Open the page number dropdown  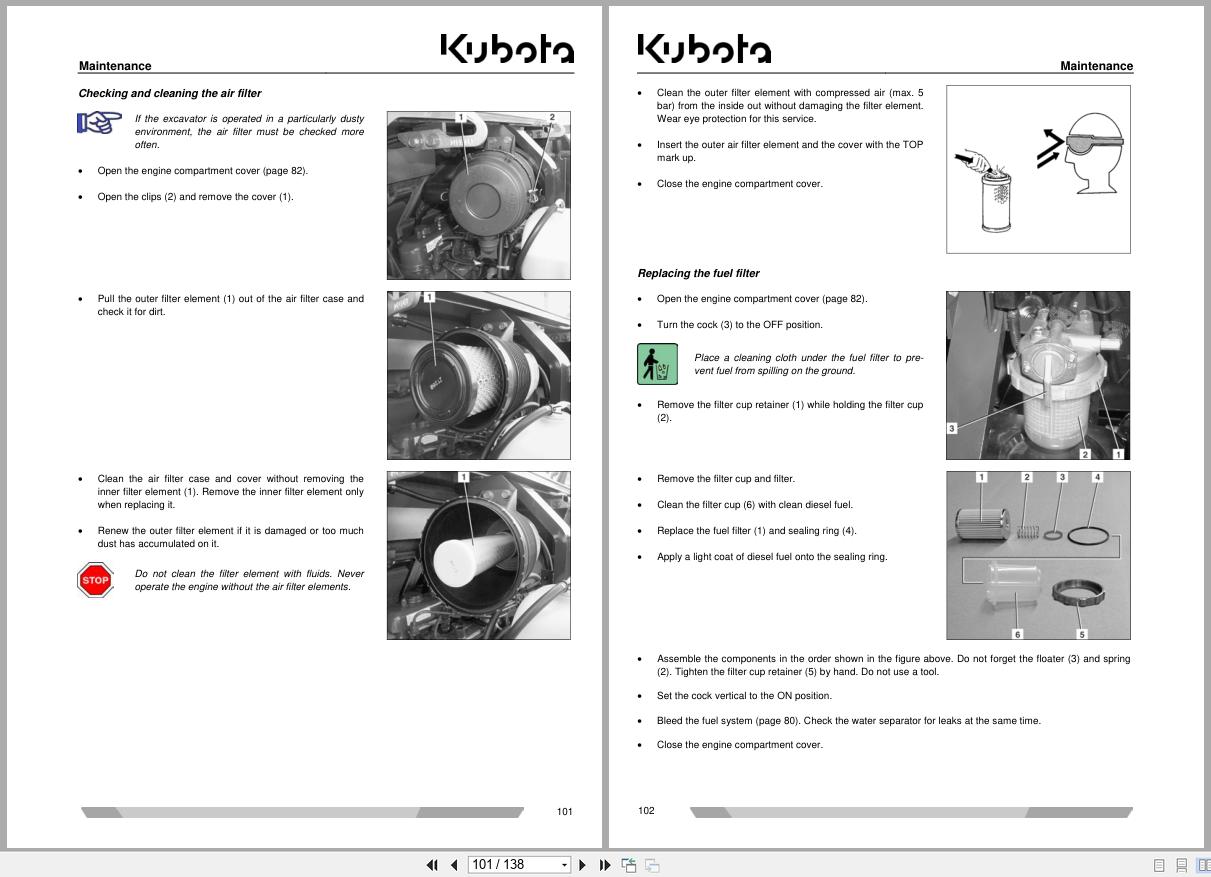tap(563, 864)
